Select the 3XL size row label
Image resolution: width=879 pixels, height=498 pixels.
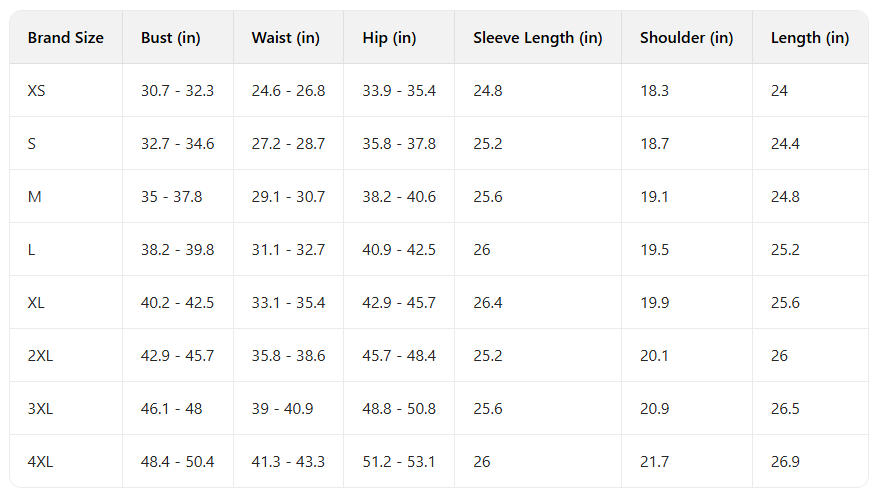pyautogui.click(x=40, y=409)
